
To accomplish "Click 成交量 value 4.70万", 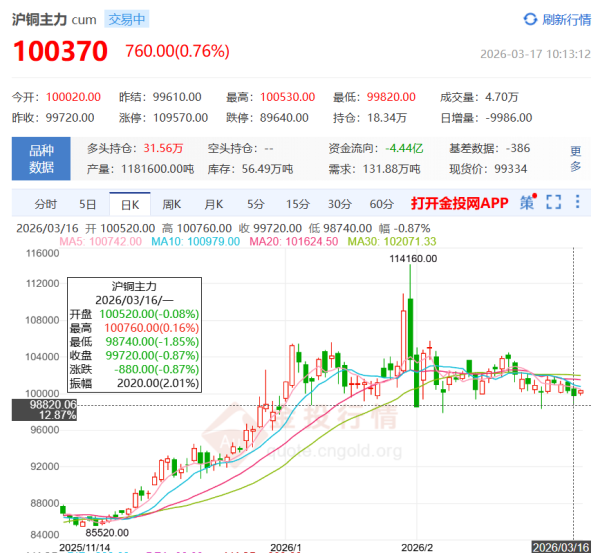I will click(502, 97).
